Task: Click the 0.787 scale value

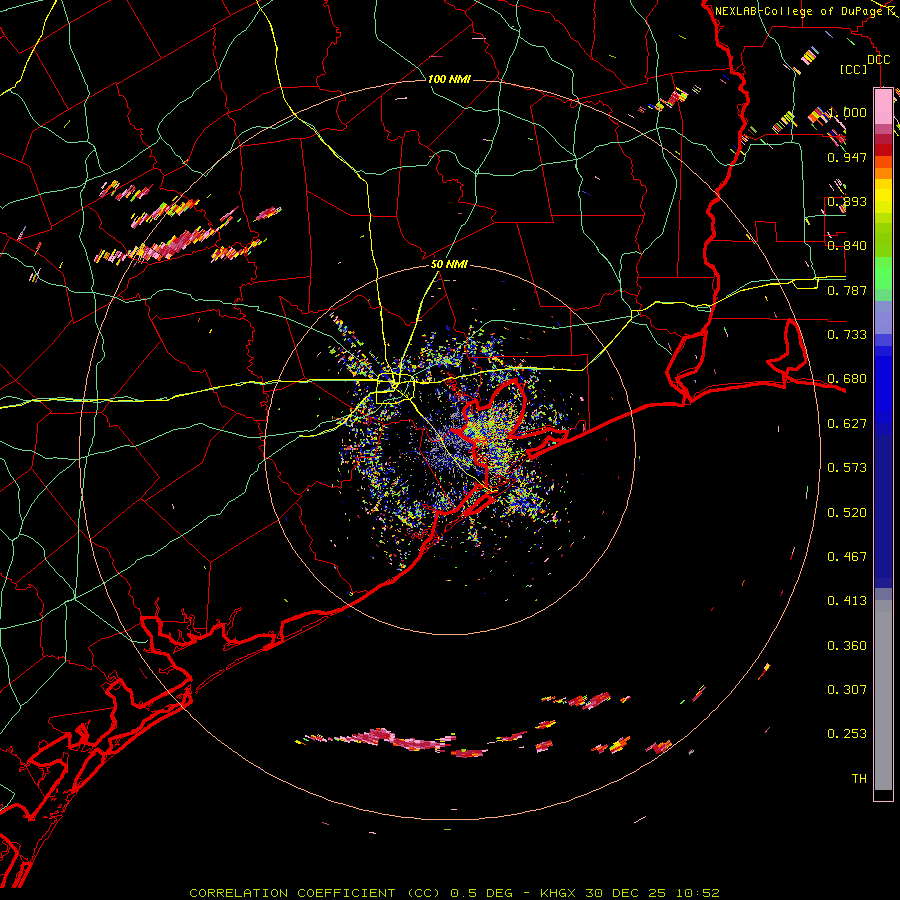Action: [x=847, y=290]
